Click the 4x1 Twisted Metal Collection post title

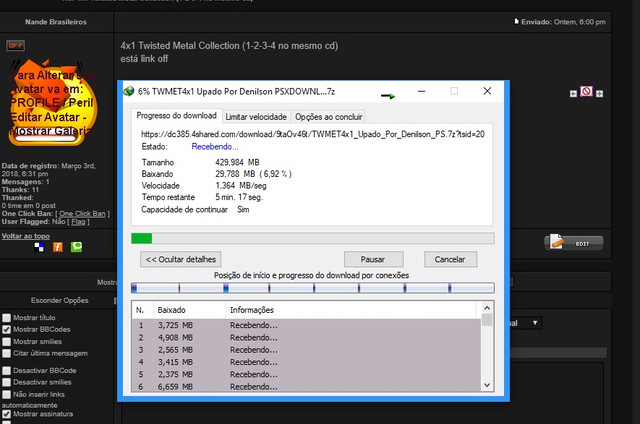(x=229, y=46)
